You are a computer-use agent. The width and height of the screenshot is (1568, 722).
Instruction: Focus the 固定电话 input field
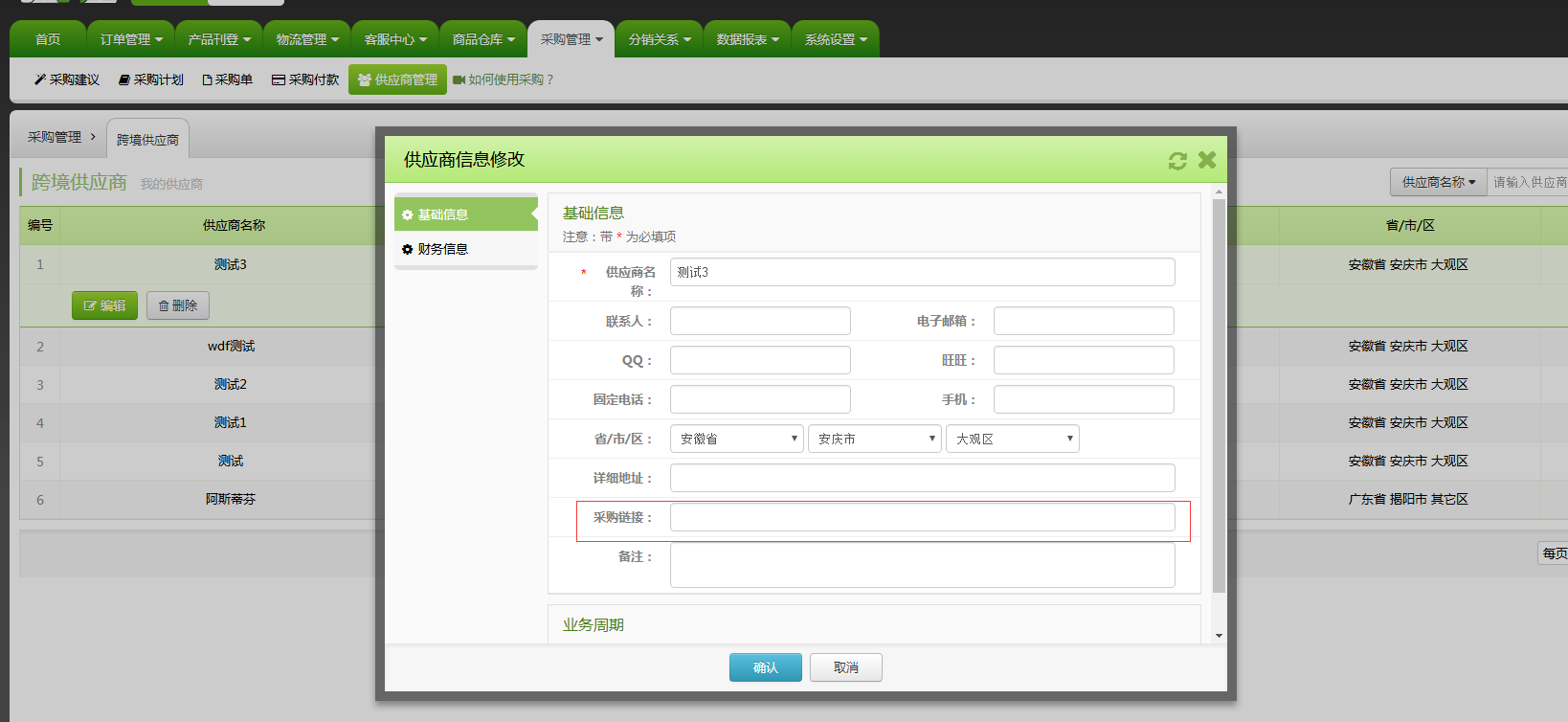pos(760,399)
